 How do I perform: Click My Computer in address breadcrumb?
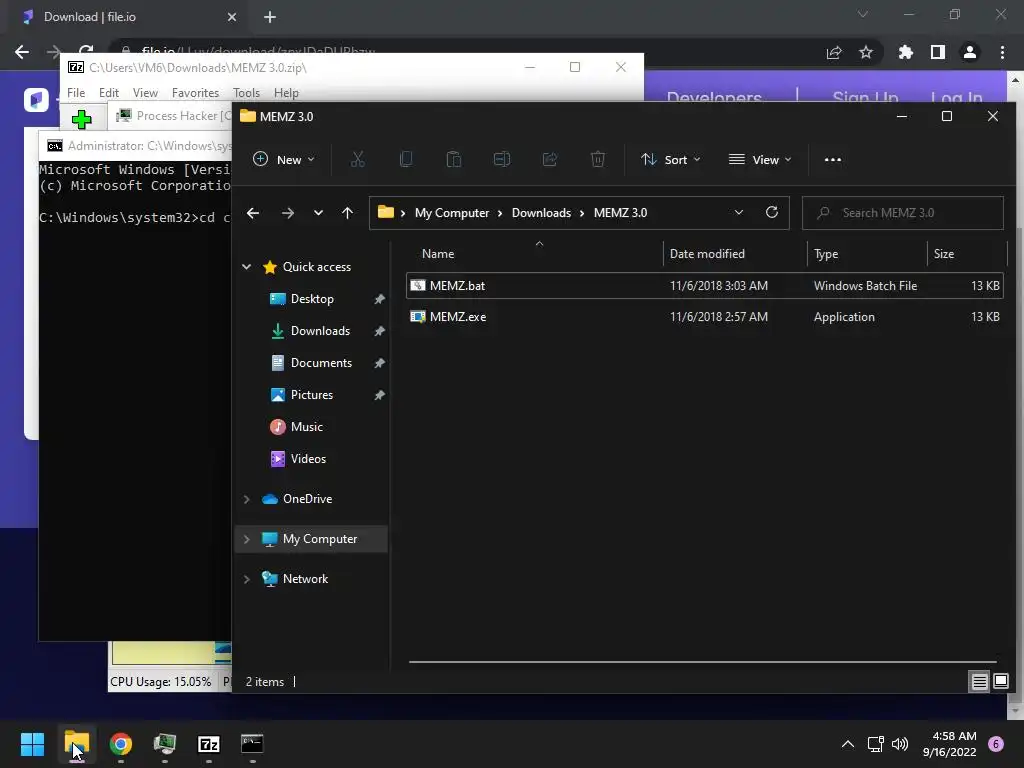tap(452, 213)
